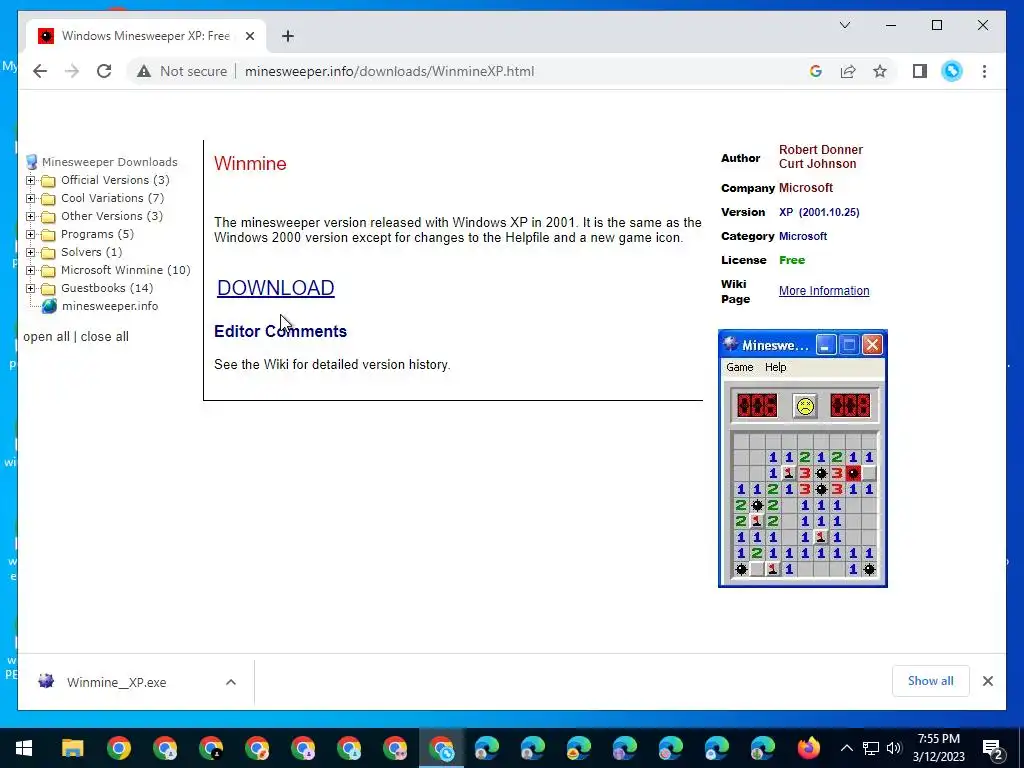Reload the current page
This screenshot has height=768, width=1024.
click(x=104, y=71)
